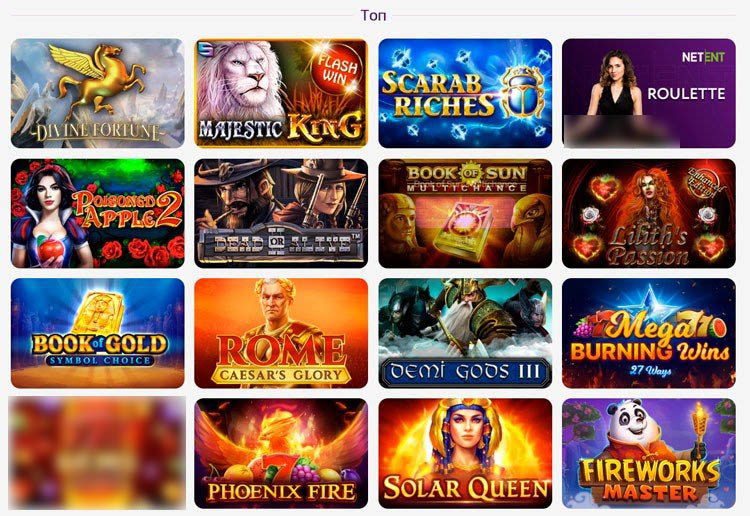Image resolution: width=750 pixels, height=516 pixels.
Task: Open Dead or Alive game tile
Action: tap(281, 213)
